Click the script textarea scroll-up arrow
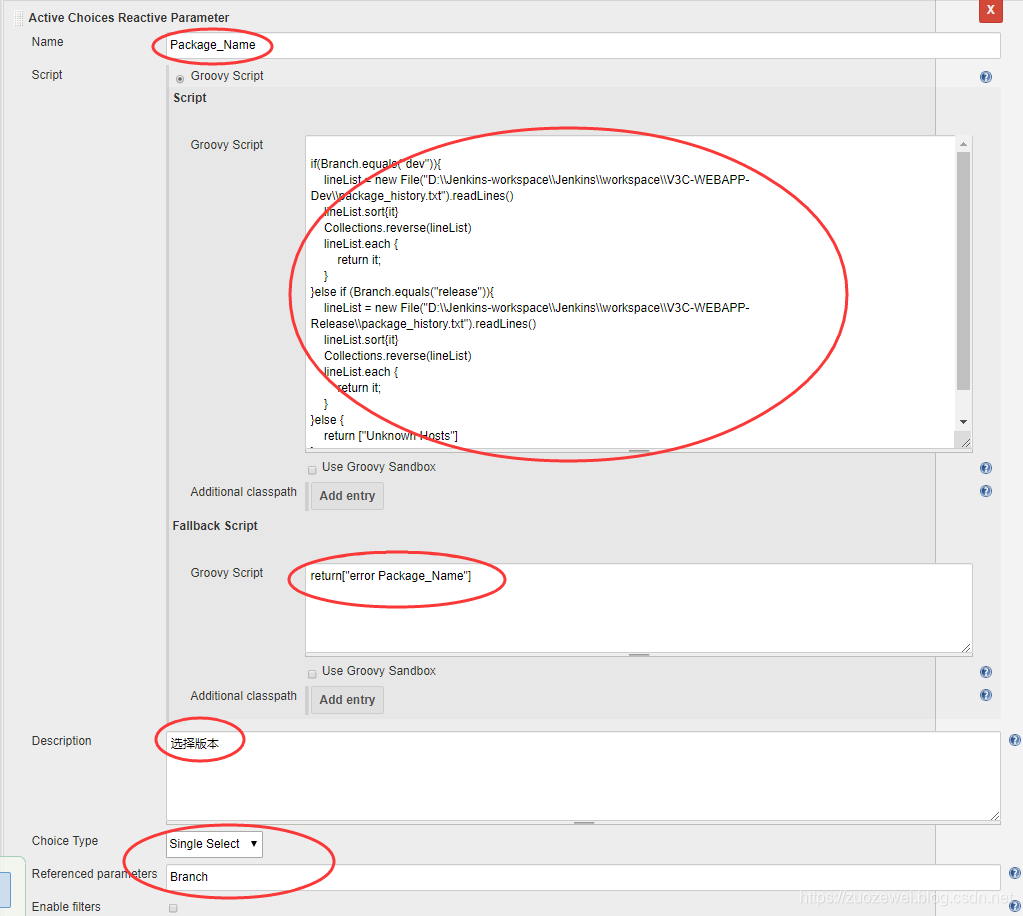Viewport: 1023px width, 916px height. pyautogui.click(x=963, y=144)
